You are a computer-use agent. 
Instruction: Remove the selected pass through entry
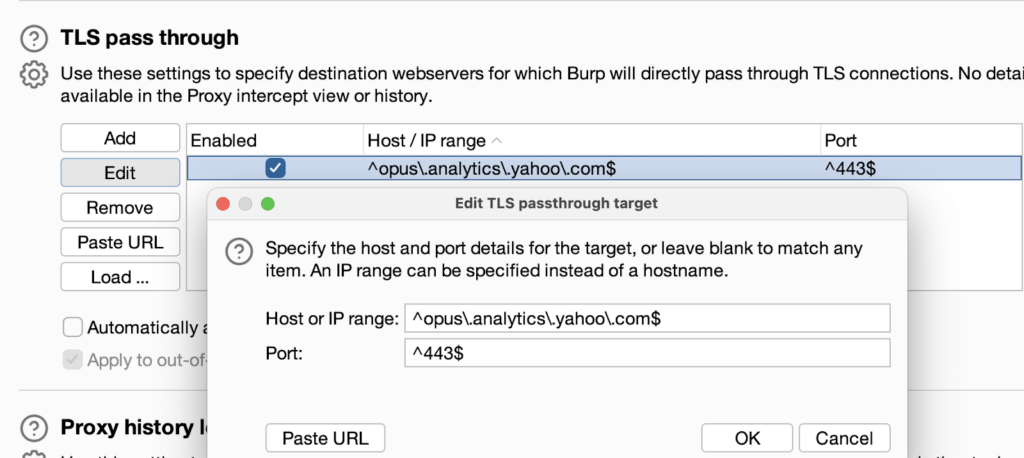pos(120,208)
